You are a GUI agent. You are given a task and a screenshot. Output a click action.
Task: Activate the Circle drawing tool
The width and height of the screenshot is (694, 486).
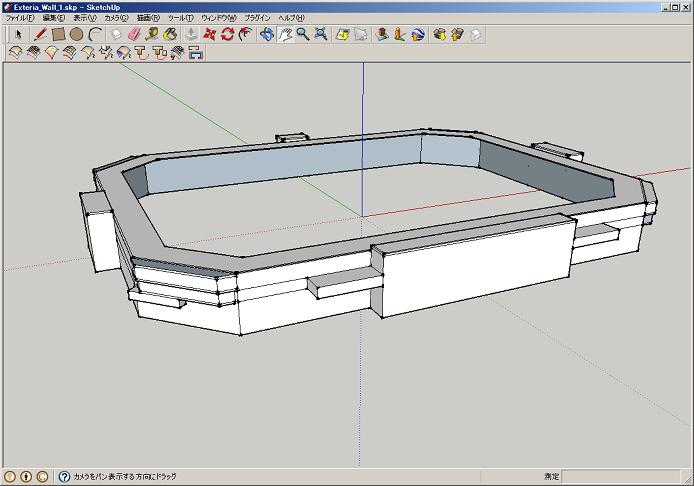77,34
